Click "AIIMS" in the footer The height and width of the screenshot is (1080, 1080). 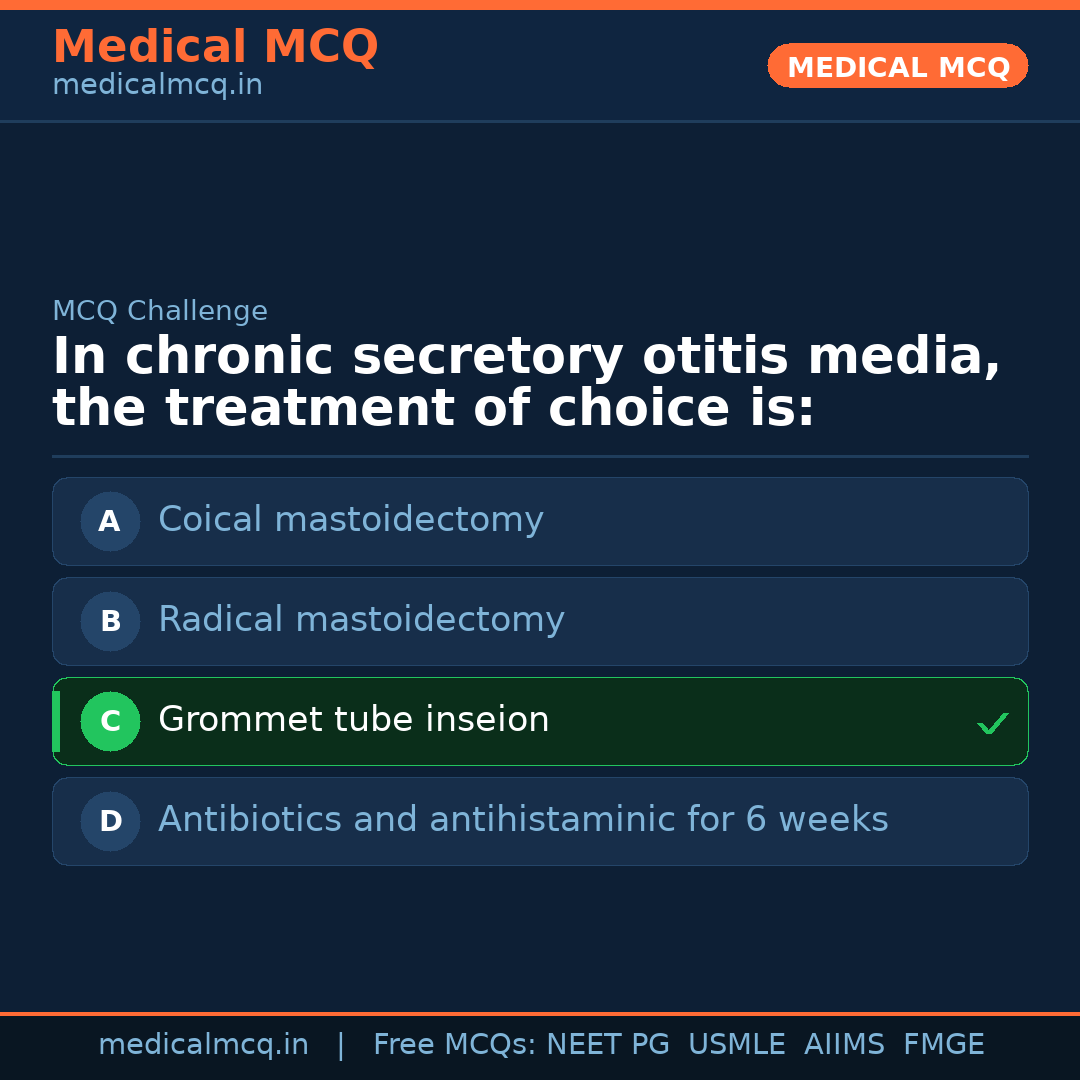844,1045
